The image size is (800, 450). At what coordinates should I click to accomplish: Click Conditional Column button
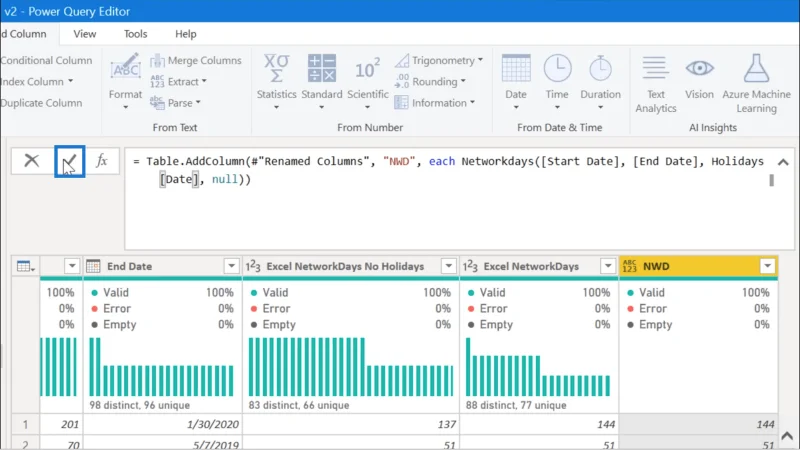click(46, 61)
